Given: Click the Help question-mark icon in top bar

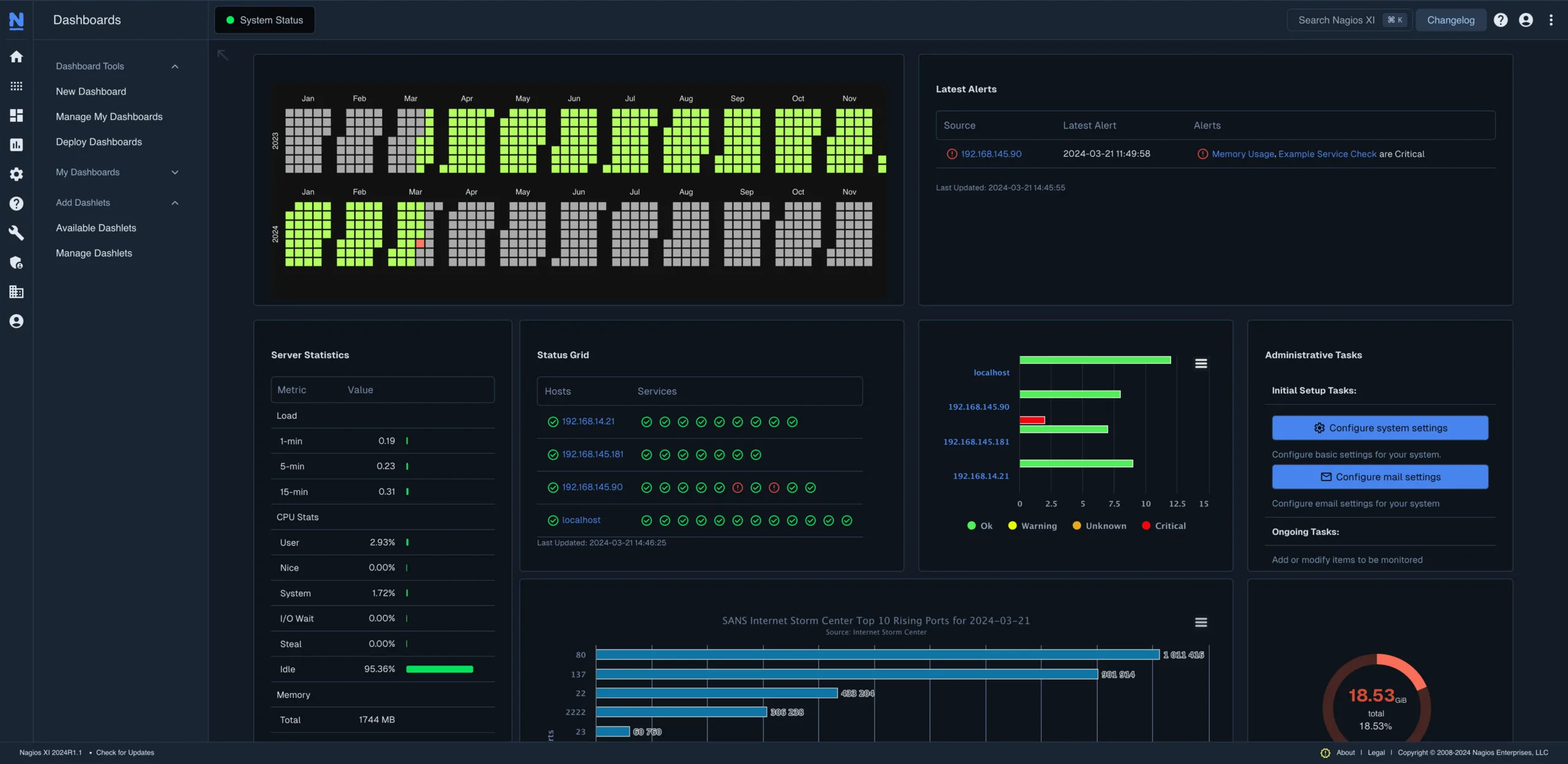Looking at the screenshot, I should click(x=1501, y=20).
